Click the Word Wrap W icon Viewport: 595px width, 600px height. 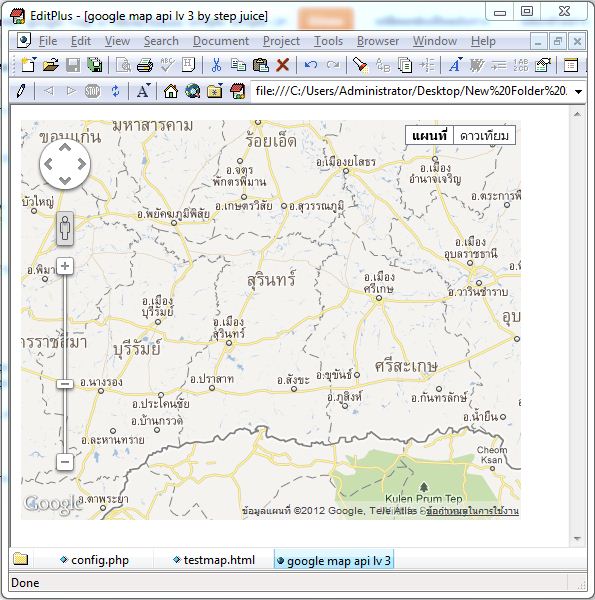[x=477, y=65]
